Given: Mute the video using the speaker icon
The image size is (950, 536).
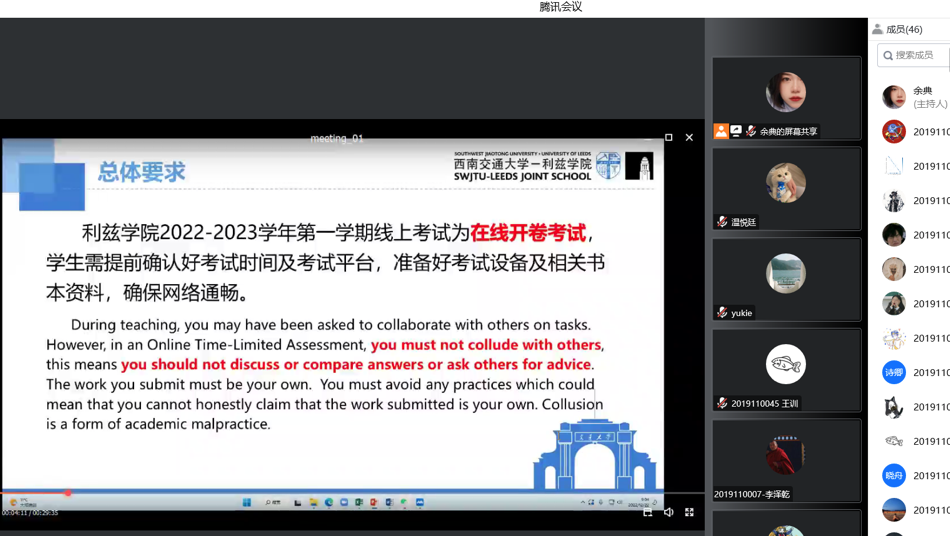Looking at the screenshot, I should [669, 512].
